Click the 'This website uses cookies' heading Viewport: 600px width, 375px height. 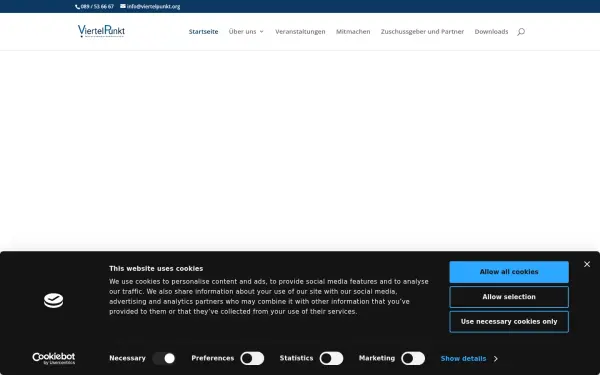[156, 269]
